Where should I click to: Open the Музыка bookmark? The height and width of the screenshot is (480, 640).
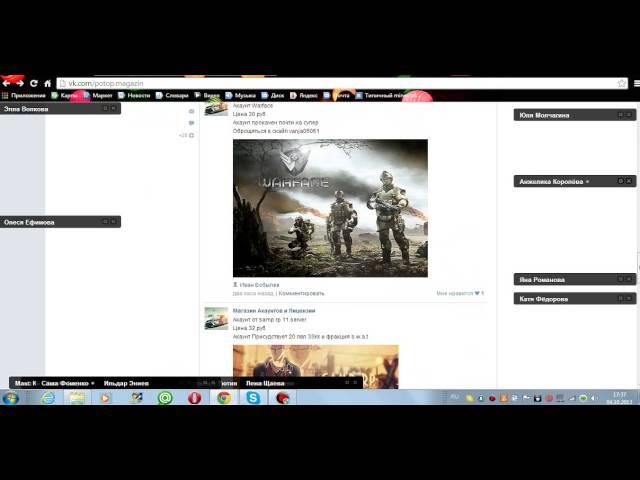(x=240, y=96)
